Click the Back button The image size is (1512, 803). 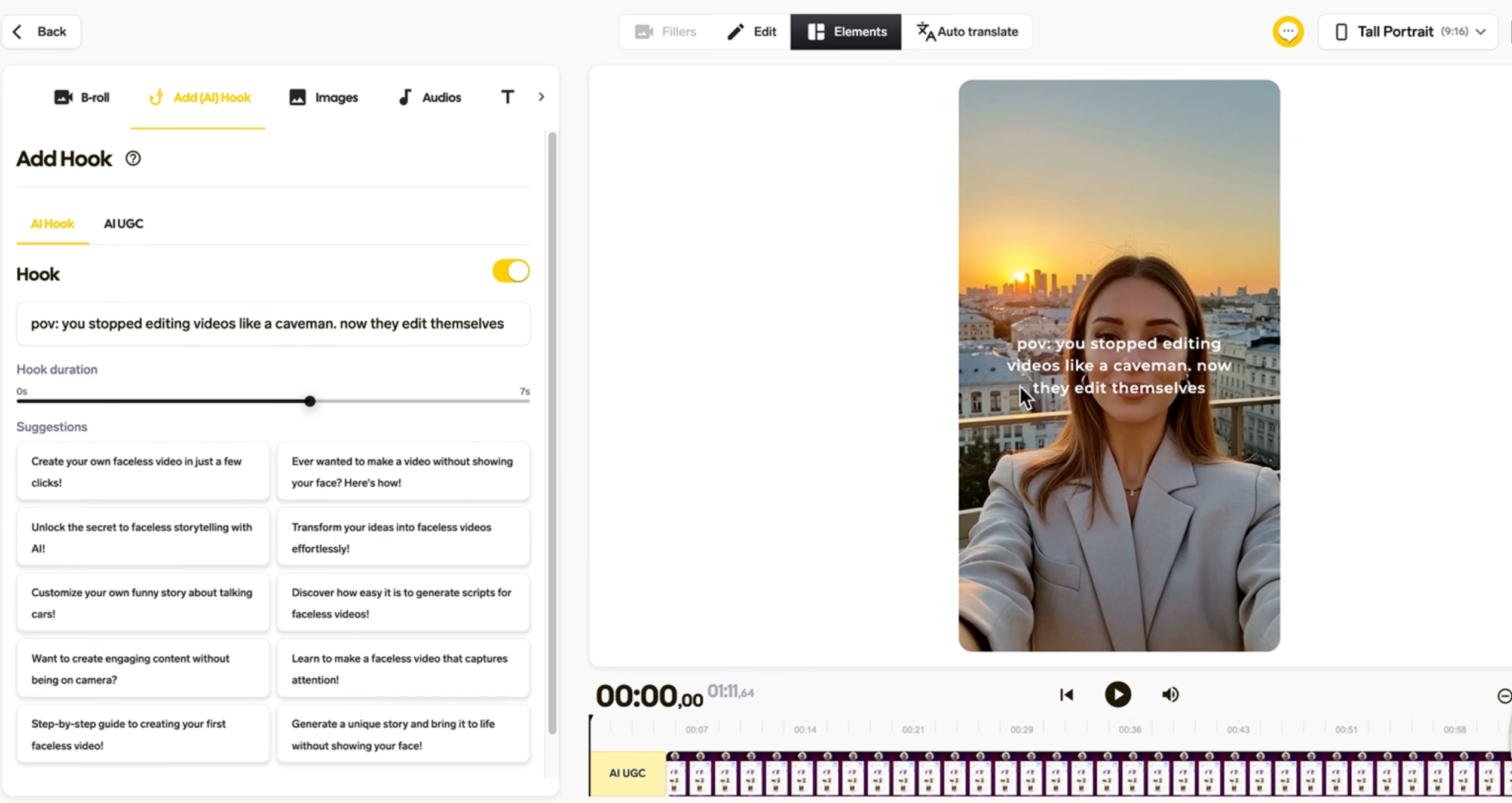[x=41, y=32]
